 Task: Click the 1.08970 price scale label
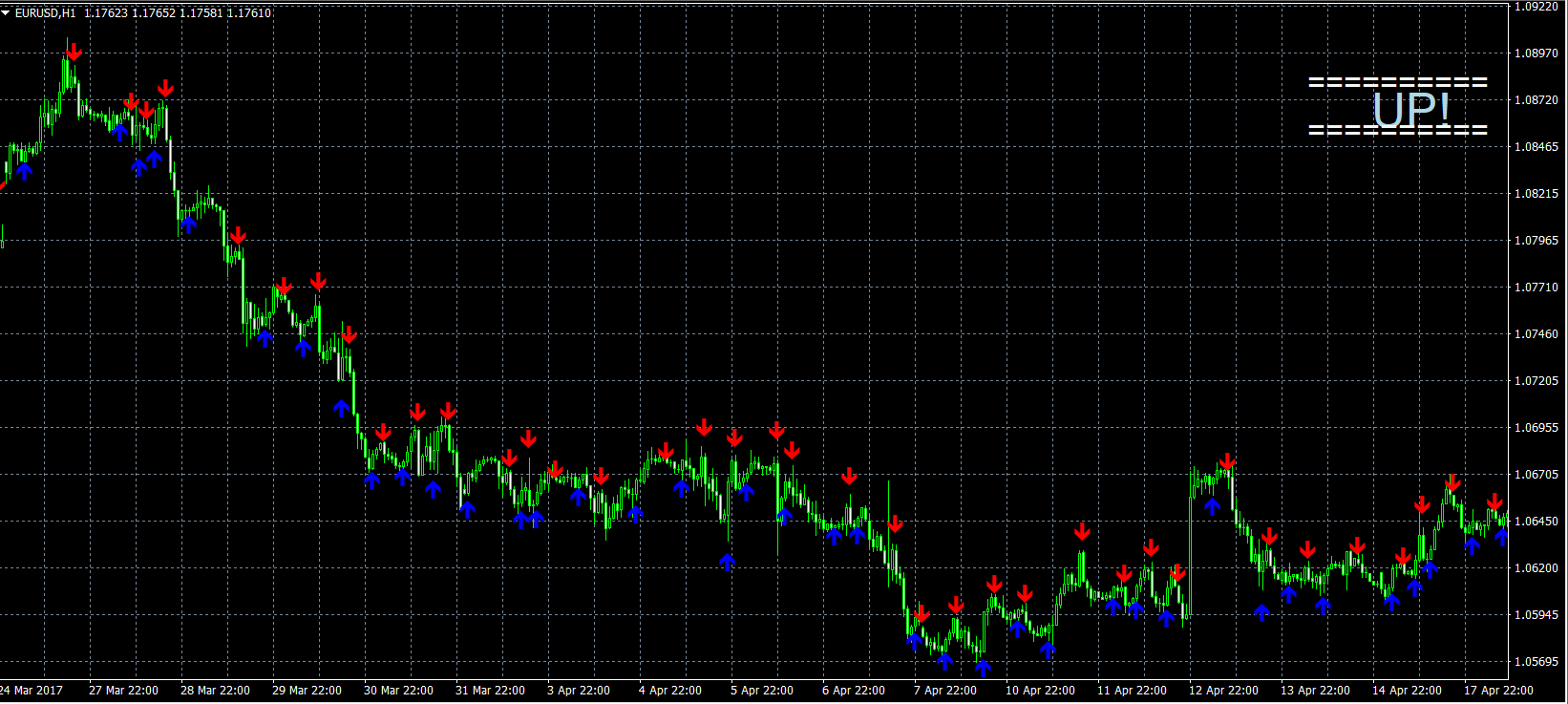[1536, 53]
